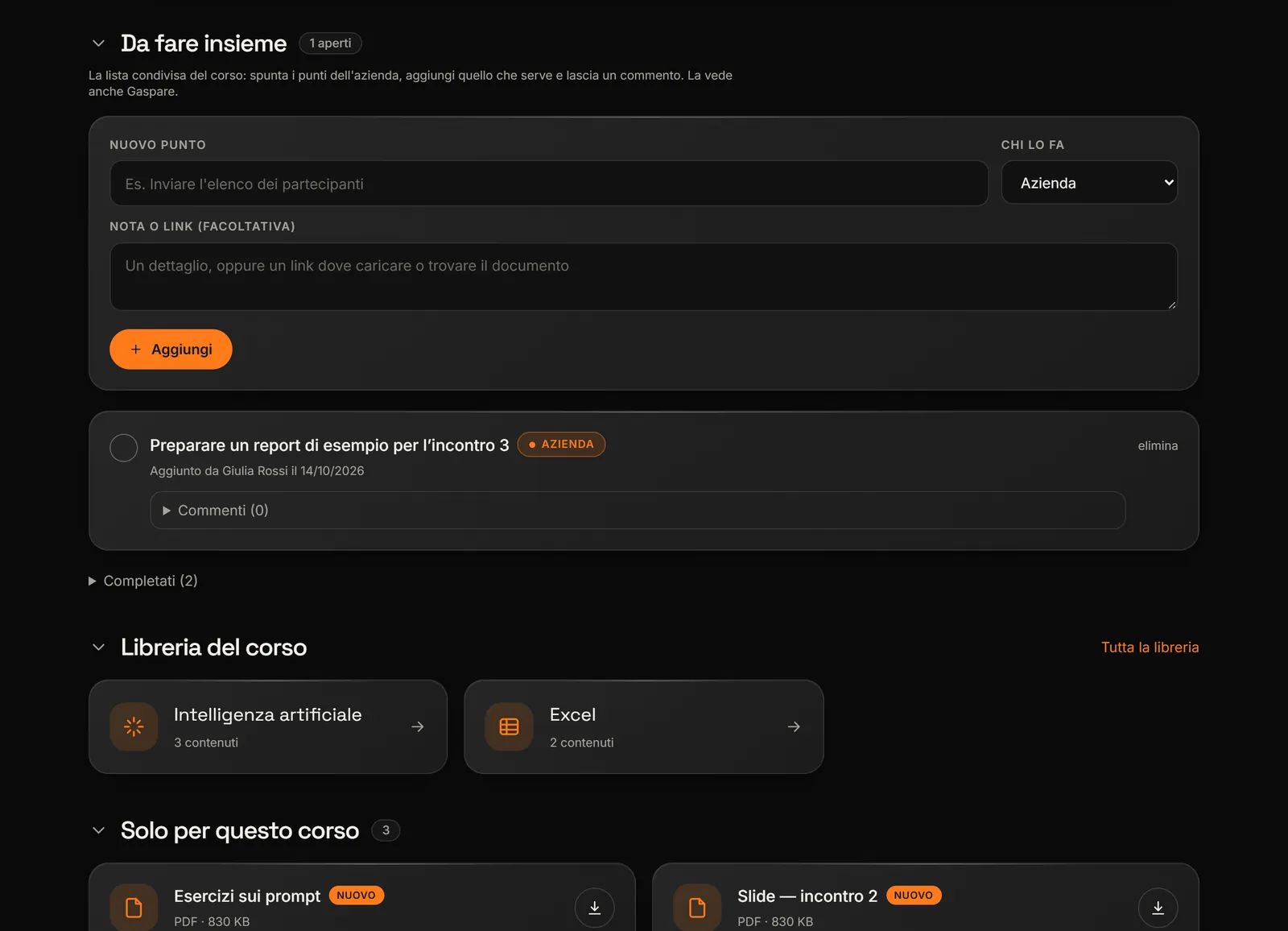The image size is (1288, 931).
Task: Collapse the Libreria del corso section chevron
Action: point(98,648)
